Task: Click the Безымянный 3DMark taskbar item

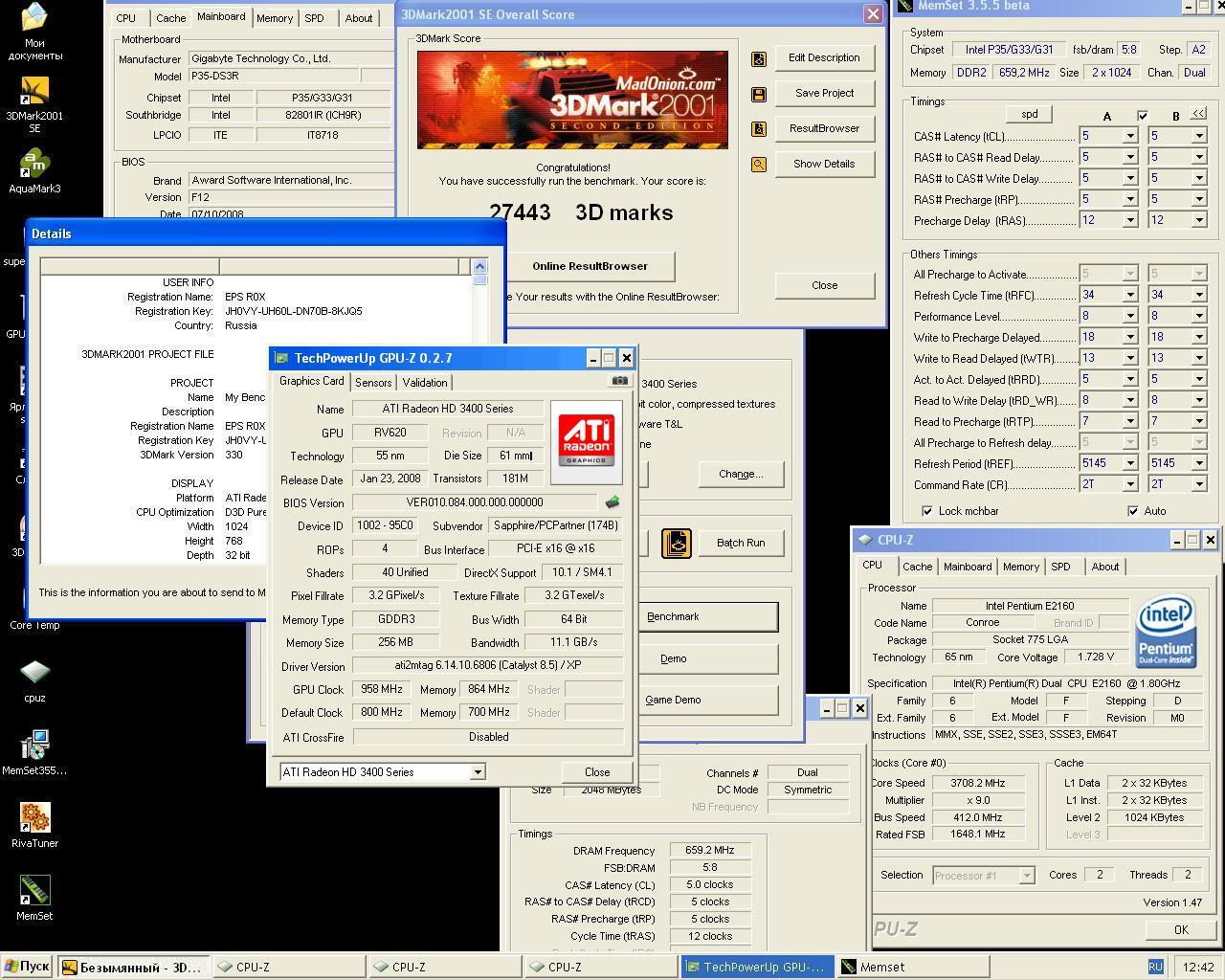Action: click(x=133, y=967)
